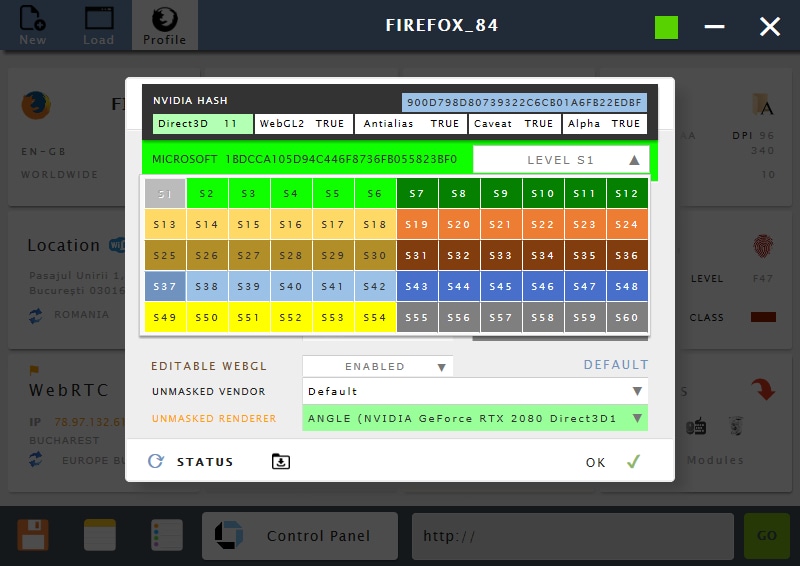Click the NVIDIA hash value field
Image resolution: width=800 pixels, height=566 pixels.
(524, 103)
